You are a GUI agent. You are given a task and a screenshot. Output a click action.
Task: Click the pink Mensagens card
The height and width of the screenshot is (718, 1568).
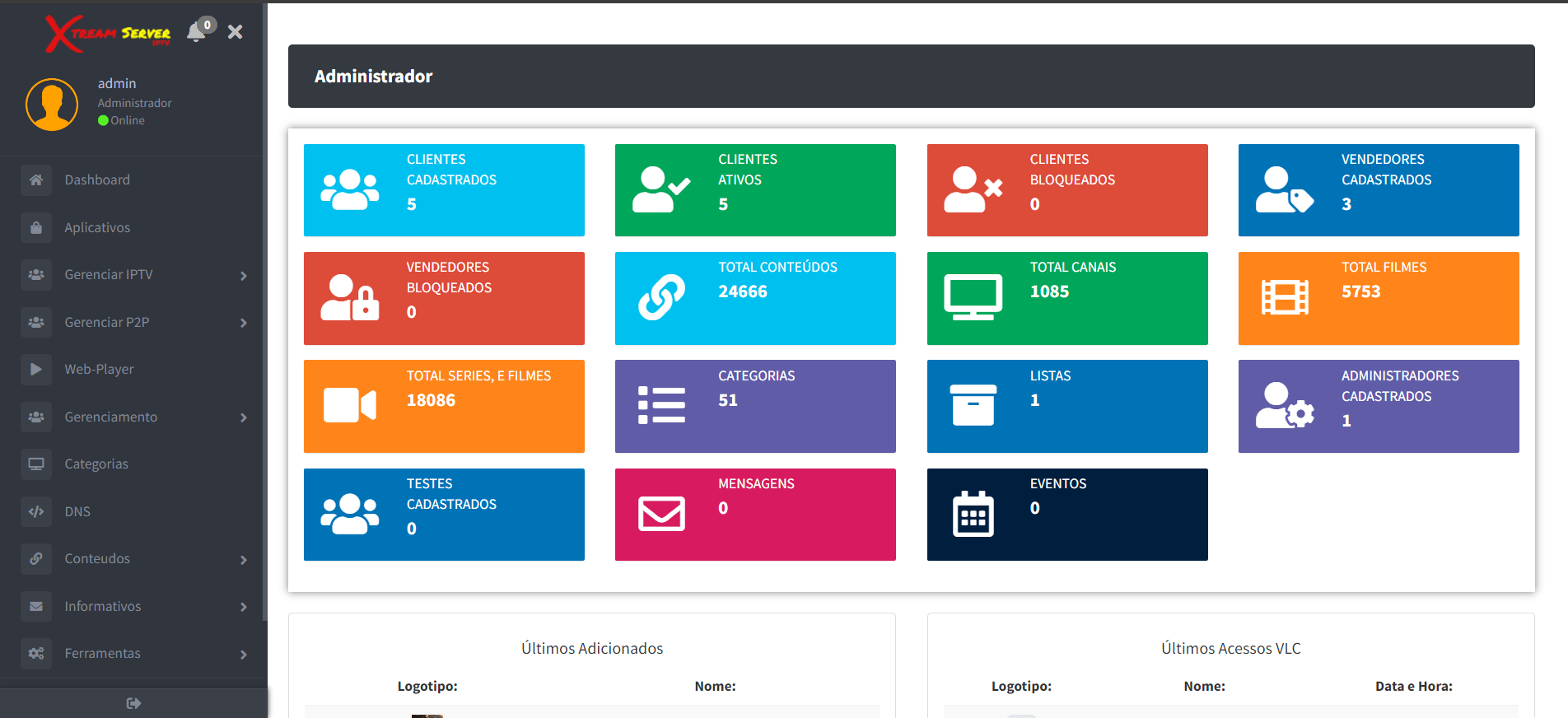click(x=755, y=515)
